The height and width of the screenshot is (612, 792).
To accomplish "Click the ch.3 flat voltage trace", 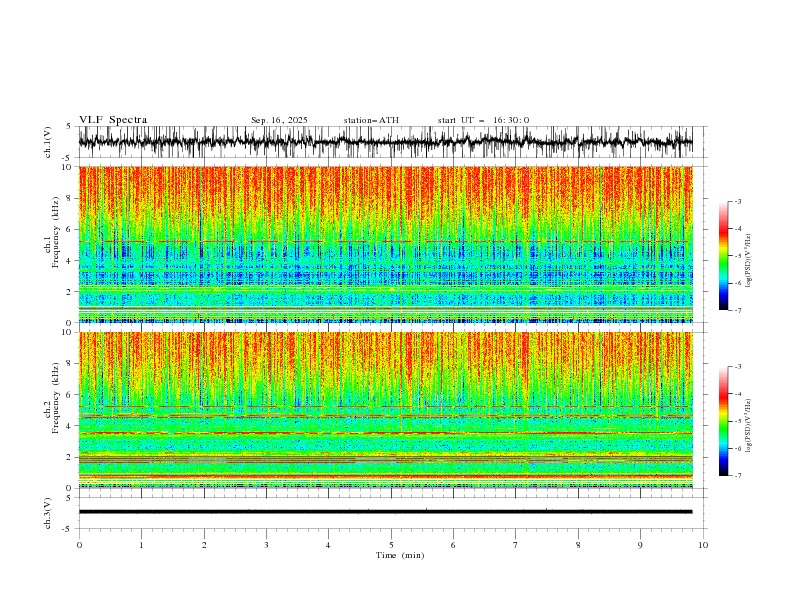I will click(x=385, y=512).
